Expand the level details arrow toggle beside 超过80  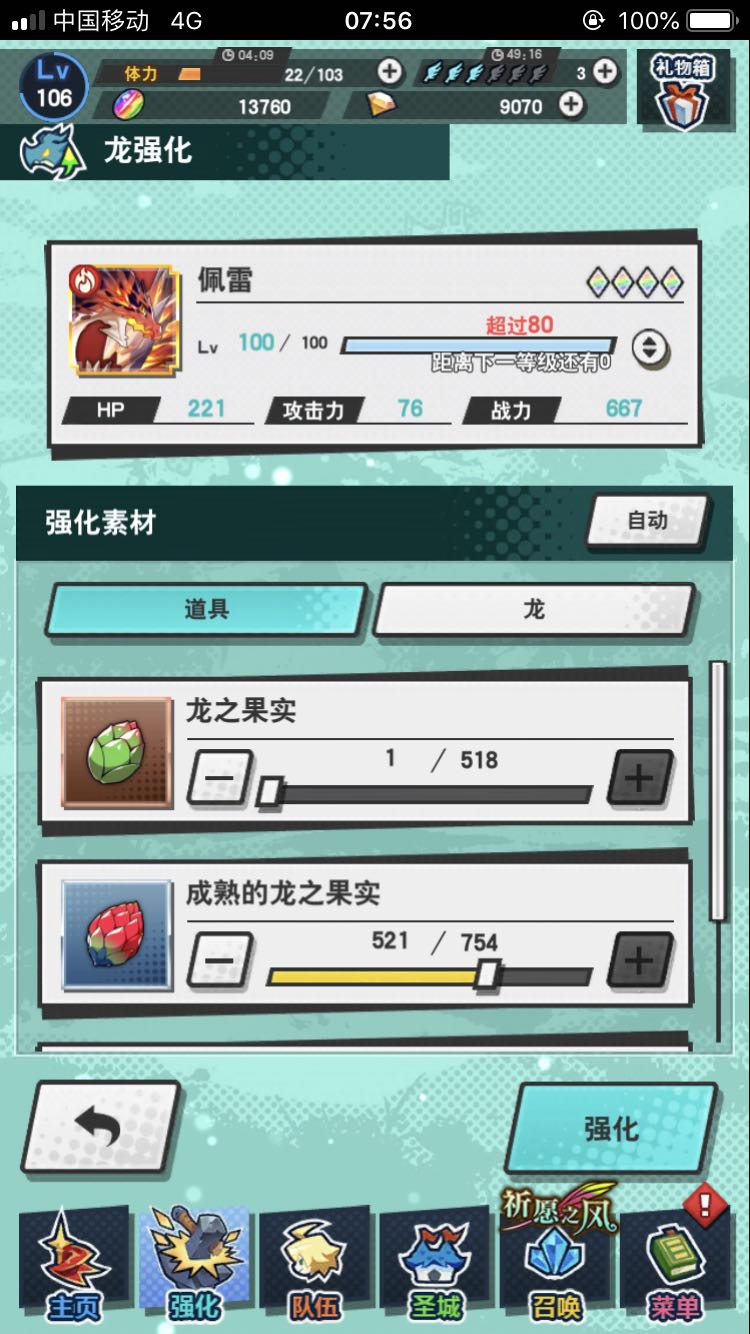coord(650,347)
